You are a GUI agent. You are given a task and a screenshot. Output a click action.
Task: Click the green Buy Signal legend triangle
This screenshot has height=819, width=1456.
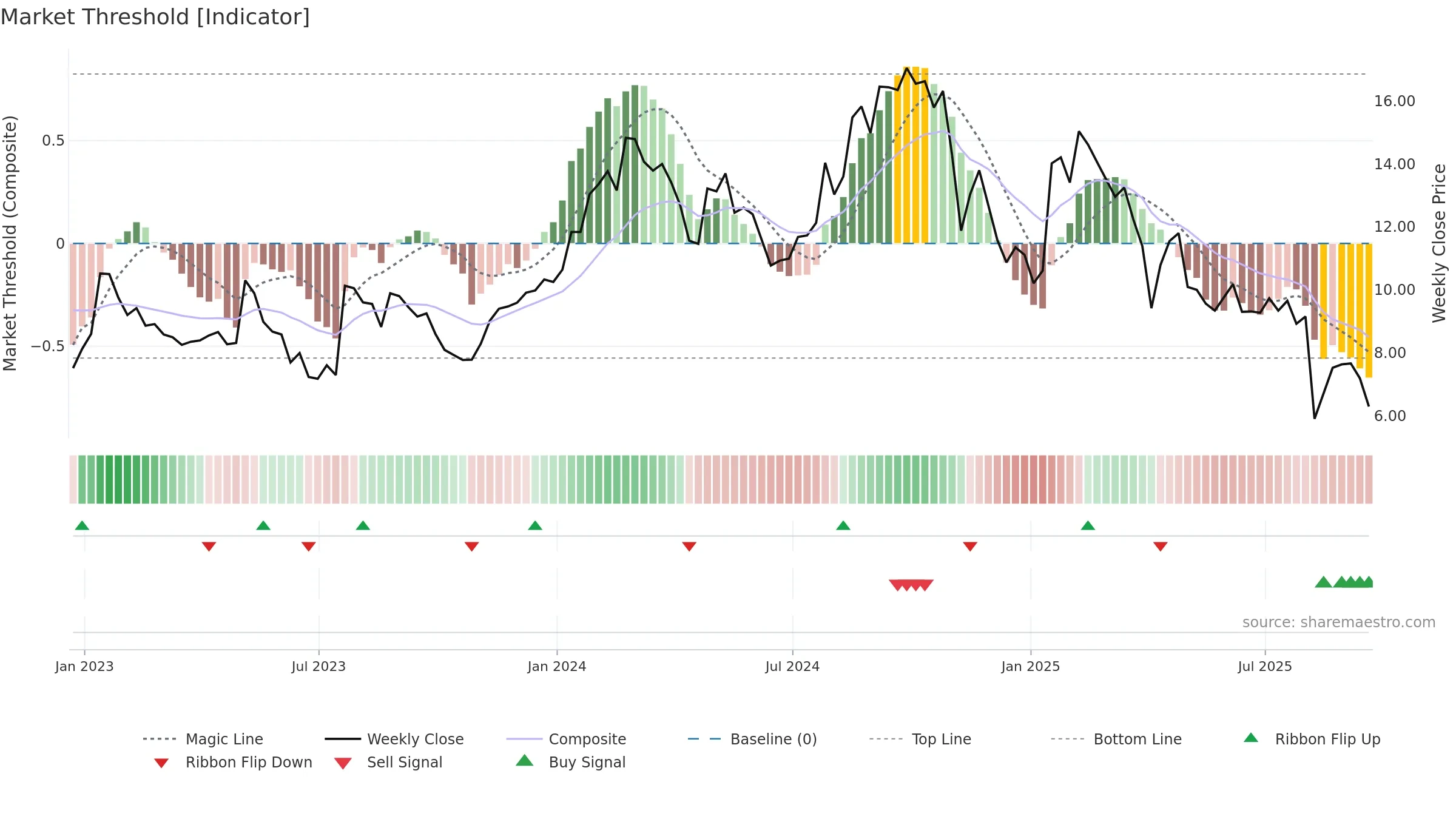click(x=524, y=760)
